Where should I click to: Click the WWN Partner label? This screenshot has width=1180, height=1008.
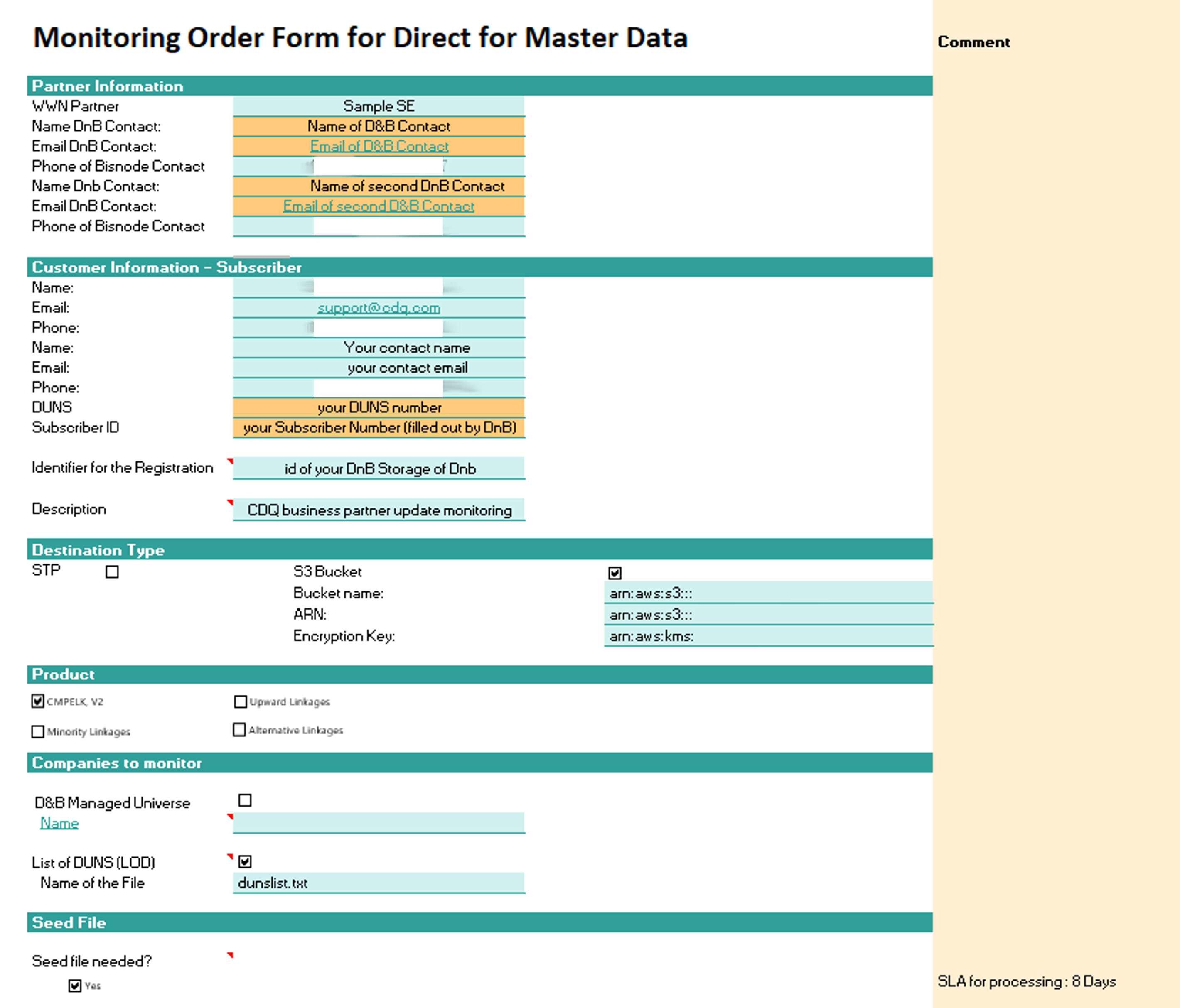pyautogui.click(x=75, y=106)
